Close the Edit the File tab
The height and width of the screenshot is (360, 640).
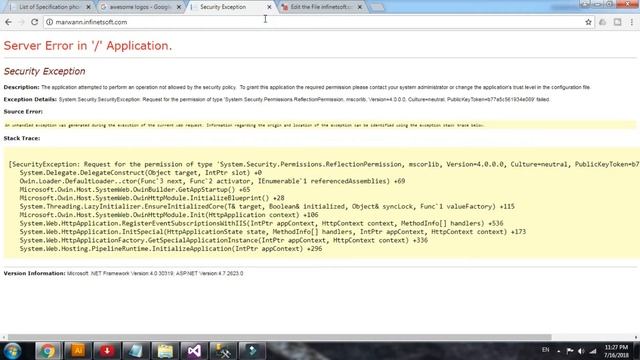[360, 7]
